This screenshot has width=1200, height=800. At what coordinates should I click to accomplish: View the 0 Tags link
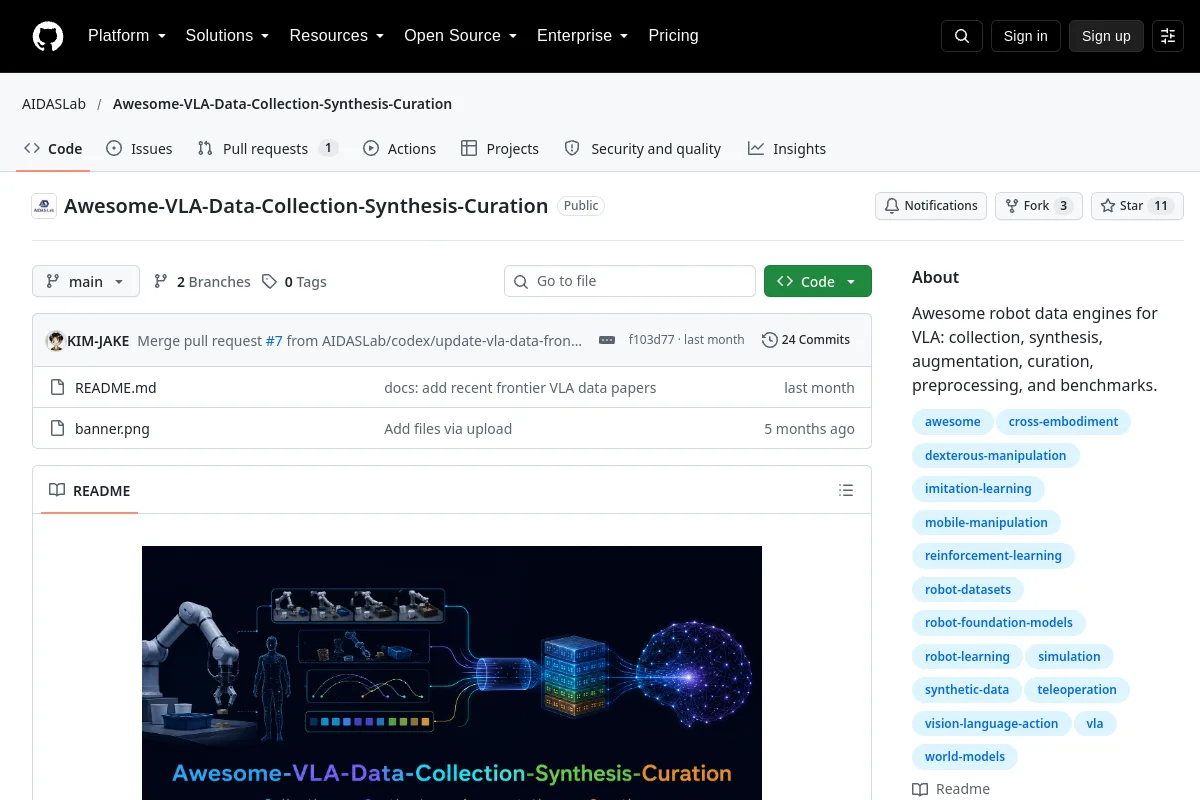click(294, 281)
